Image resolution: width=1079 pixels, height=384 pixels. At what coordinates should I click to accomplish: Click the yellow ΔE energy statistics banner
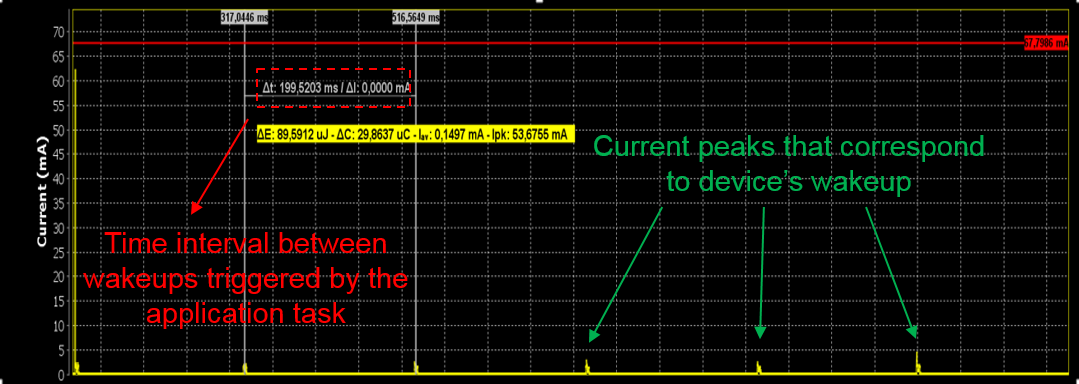click(x=415, y=135)
